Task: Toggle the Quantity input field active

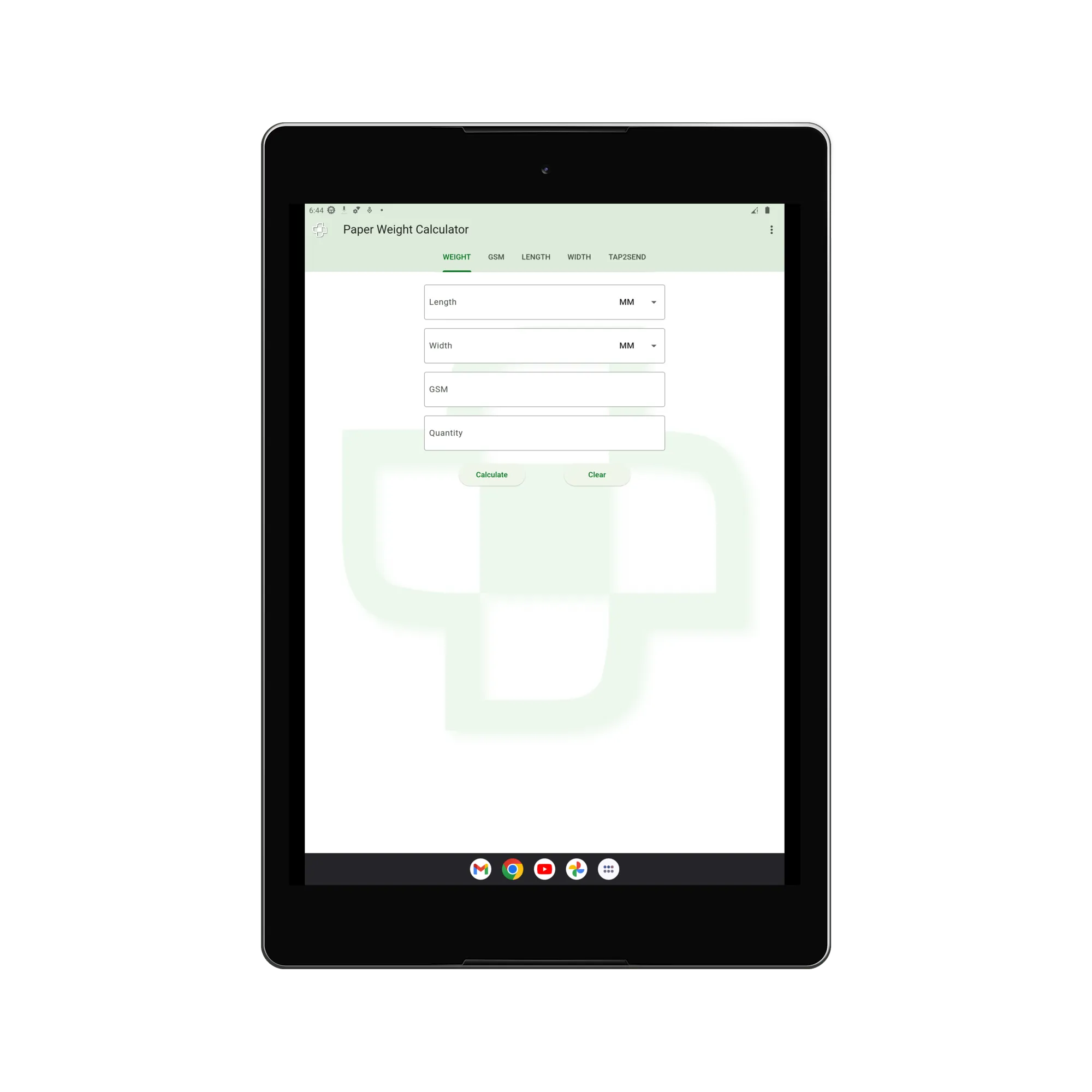Action: 544,432
